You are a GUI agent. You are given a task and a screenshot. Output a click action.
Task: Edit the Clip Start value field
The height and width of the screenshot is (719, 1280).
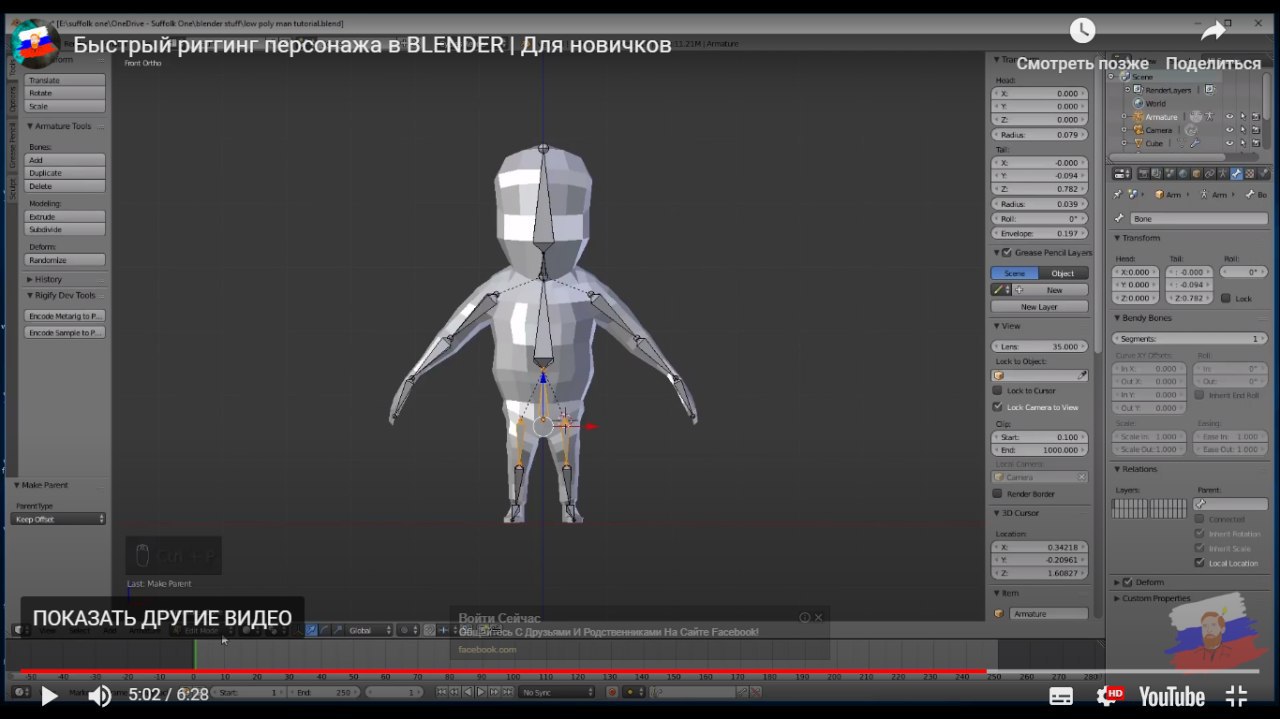(x=1039, y=437)
